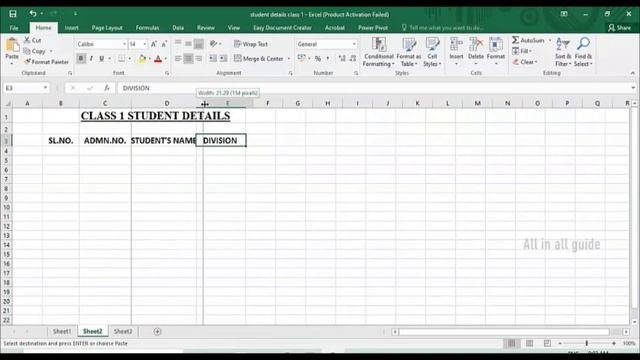Image resolution: width=640 pixels, height=360 pixels.
Task: Open Format as Table gallery
Action: coord(409,52)
